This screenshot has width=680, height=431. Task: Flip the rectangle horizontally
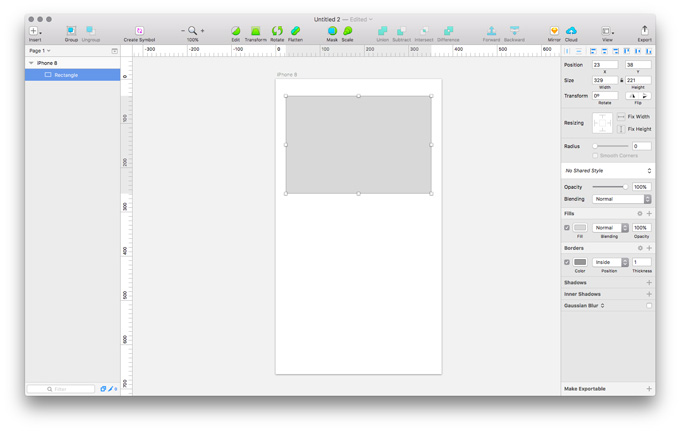point(632,96)
